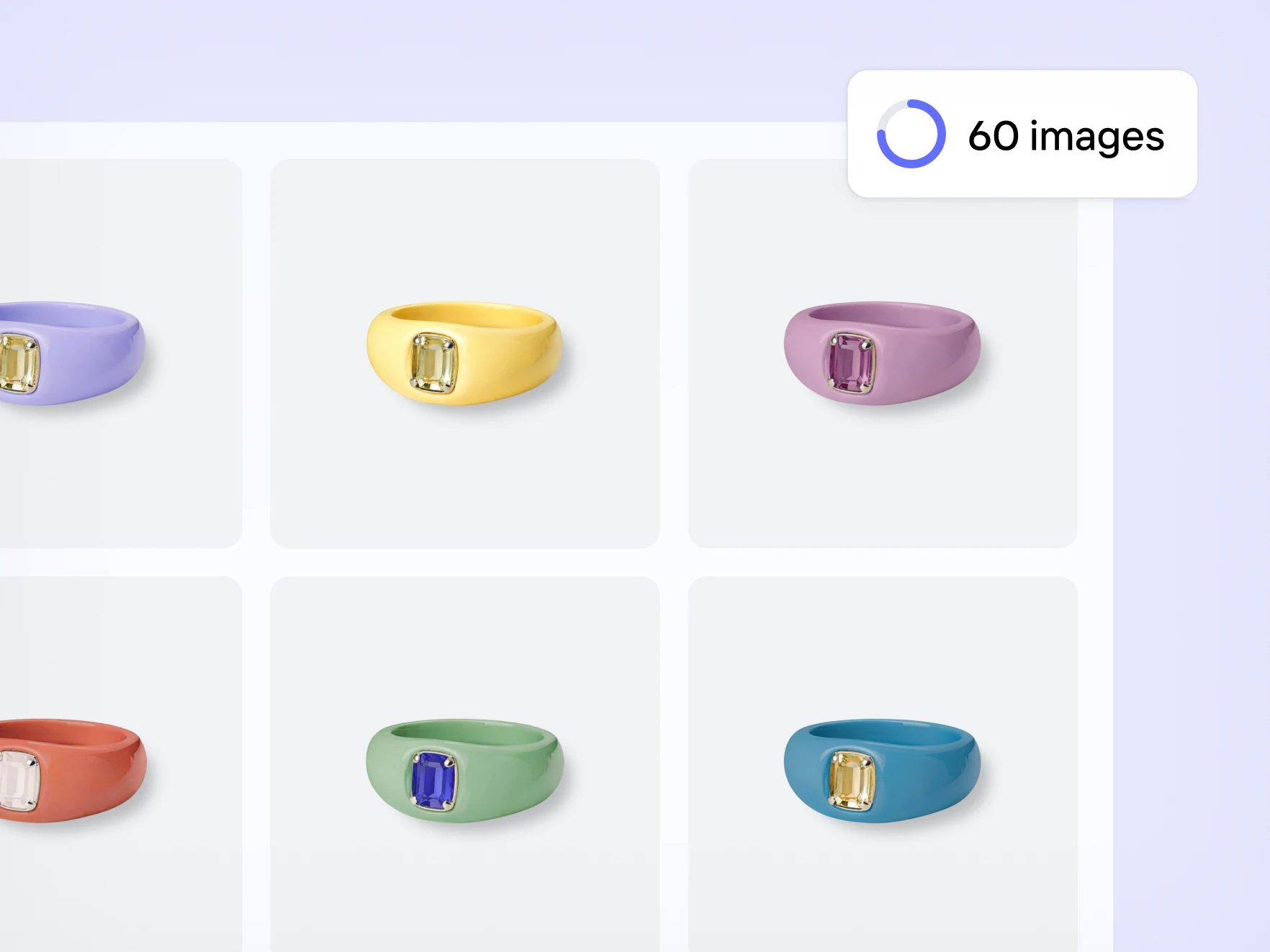This screenshot has height=952, width=1270.
Task: Click the gemstone on lavender ring
Action: coord(19,363)
